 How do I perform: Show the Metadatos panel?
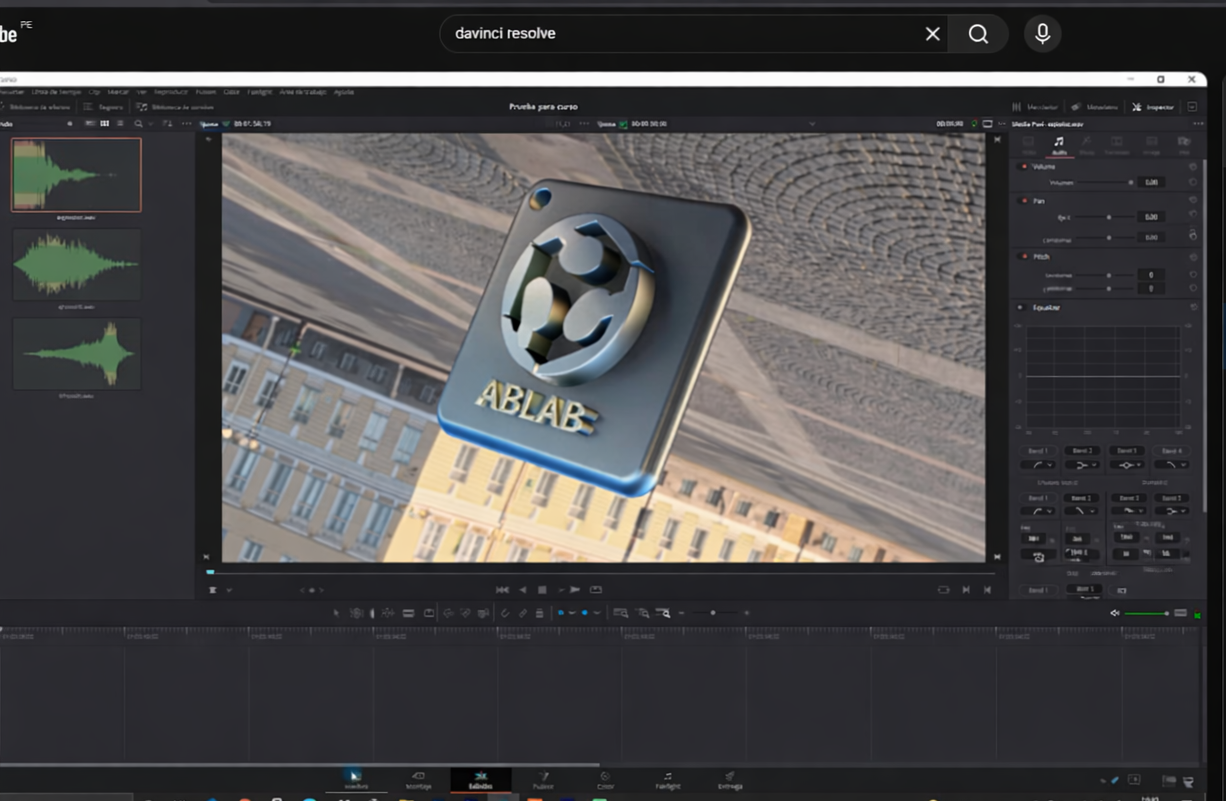[x=1095, y=107]
